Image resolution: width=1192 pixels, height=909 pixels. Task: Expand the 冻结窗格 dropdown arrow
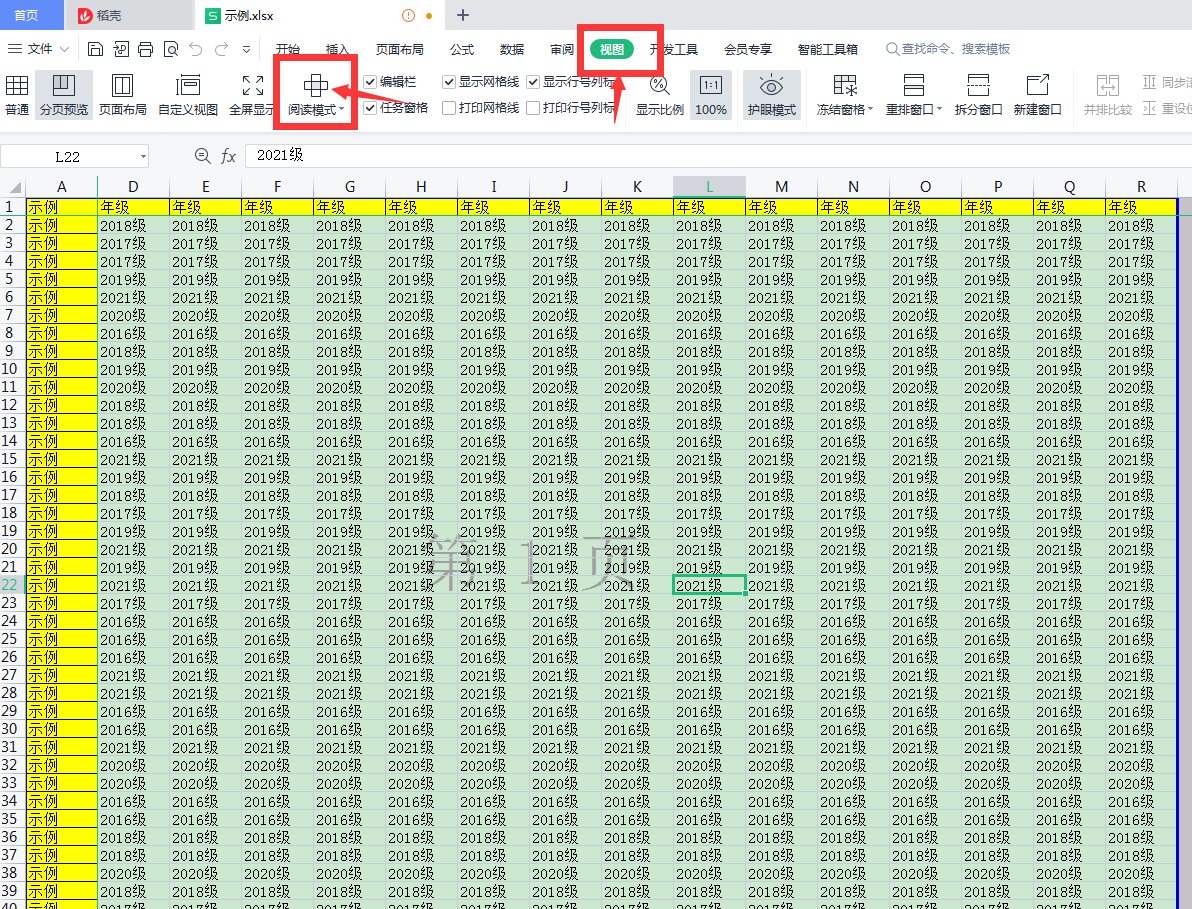coord(870,109)
